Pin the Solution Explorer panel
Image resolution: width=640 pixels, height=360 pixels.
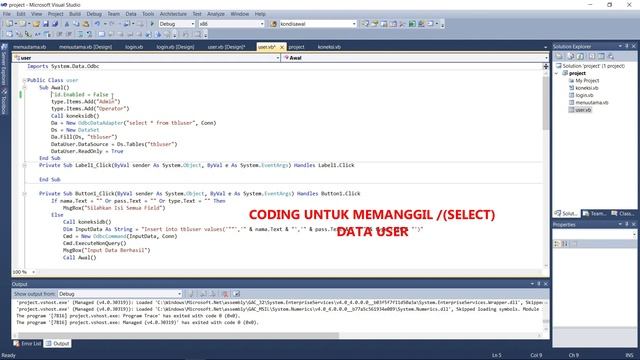pos(627,46)
